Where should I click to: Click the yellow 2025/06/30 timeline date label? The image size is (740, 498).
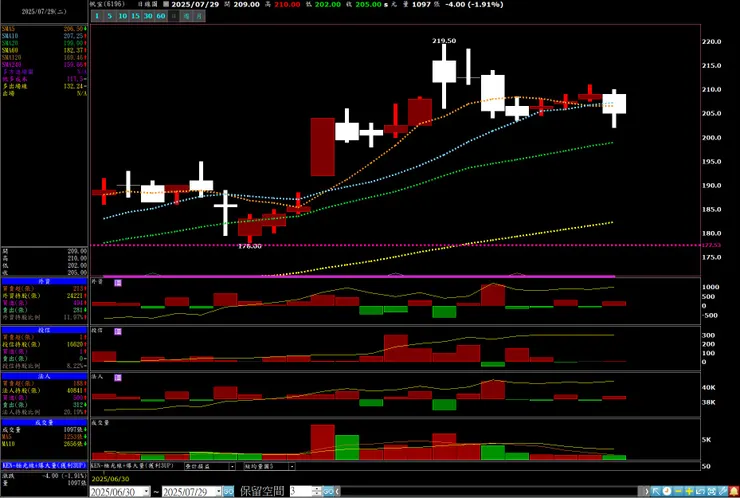[x=110, y=479]
